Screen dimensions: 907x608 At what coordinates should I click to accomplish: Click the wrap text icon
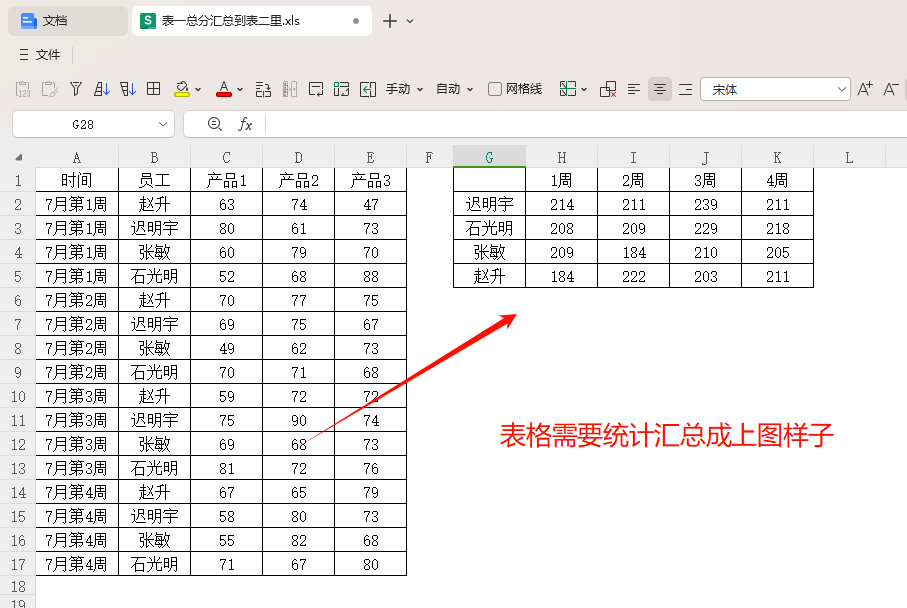316,89
